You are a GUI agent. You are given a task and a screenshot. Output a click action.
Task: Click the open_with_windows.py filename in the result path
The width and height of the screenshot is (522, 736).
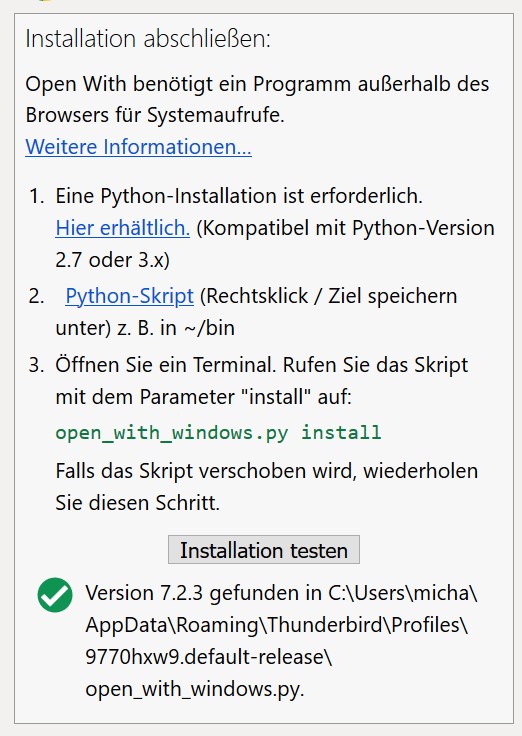(194, 689)
